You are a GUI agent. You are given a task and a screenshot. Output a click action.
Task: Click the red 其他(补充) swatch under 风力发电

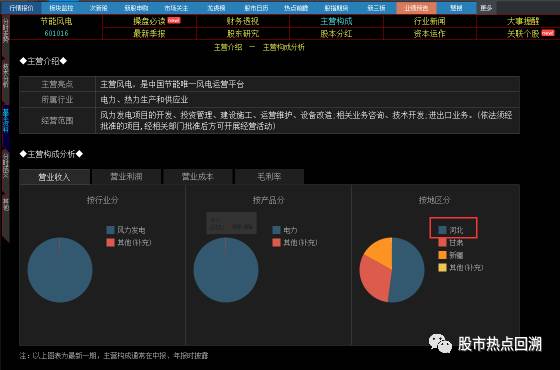(110, 242)
